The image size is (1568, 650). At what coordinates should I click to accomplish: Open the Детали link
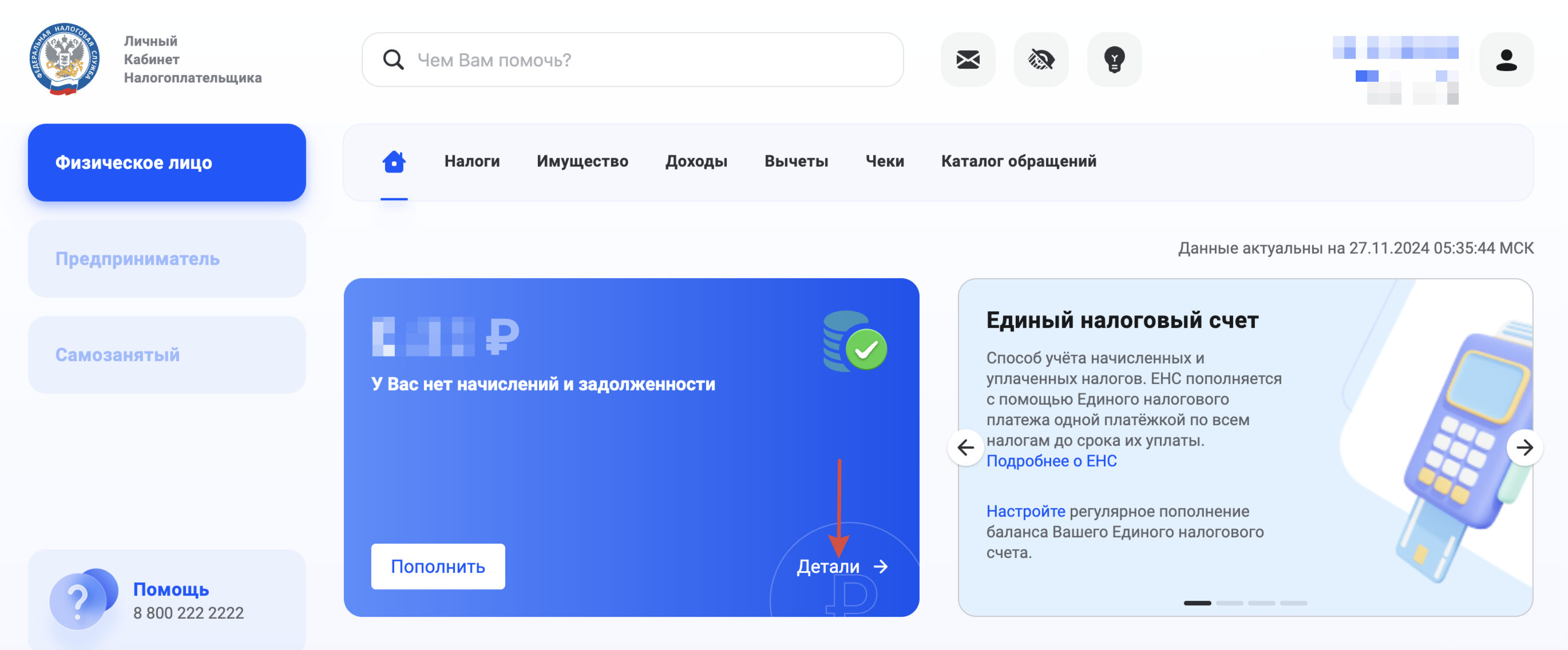pos(828,566)
